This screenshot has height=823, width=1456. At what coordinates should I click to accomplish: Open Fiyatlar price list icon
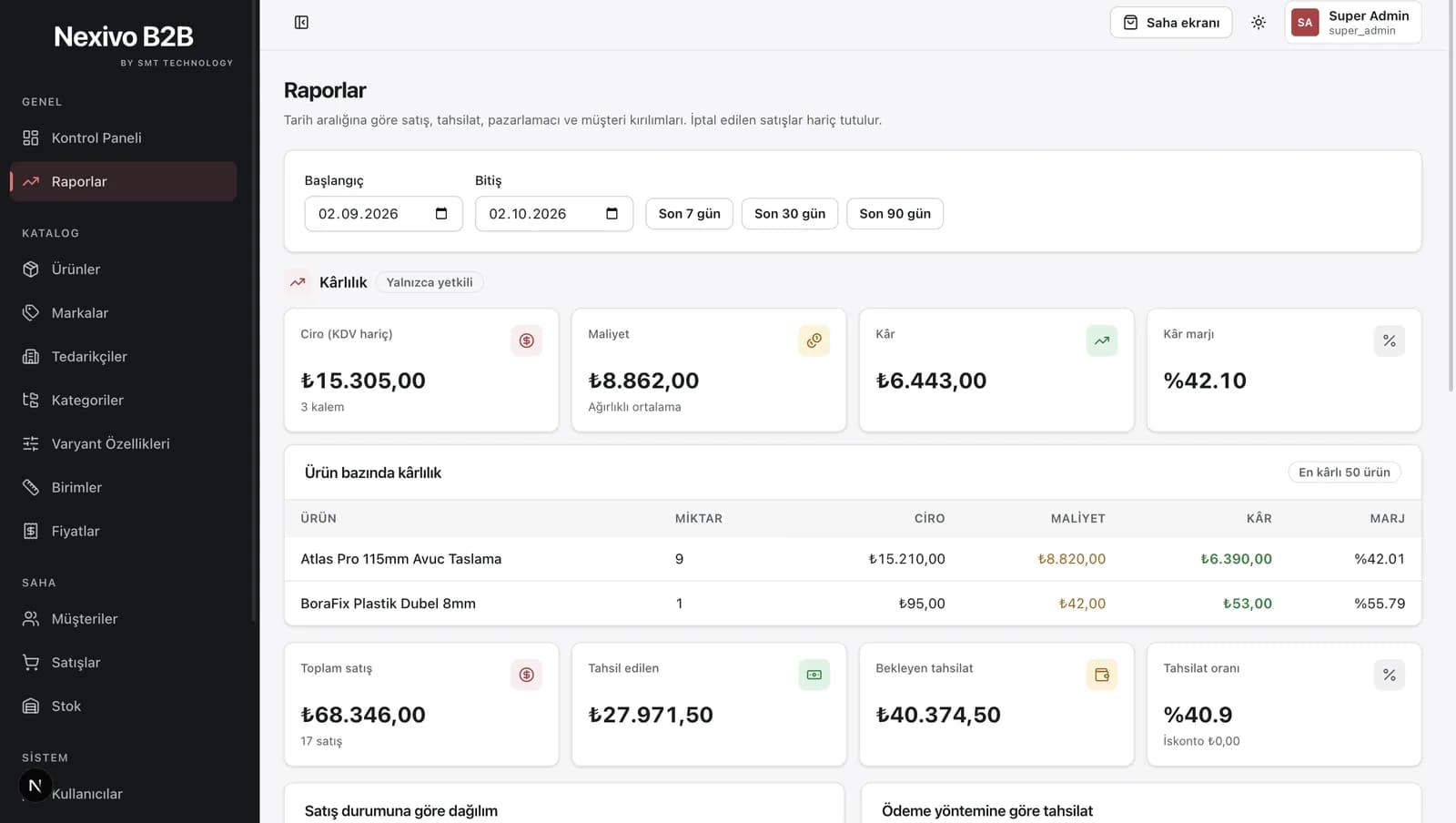(x=31, y=531)
